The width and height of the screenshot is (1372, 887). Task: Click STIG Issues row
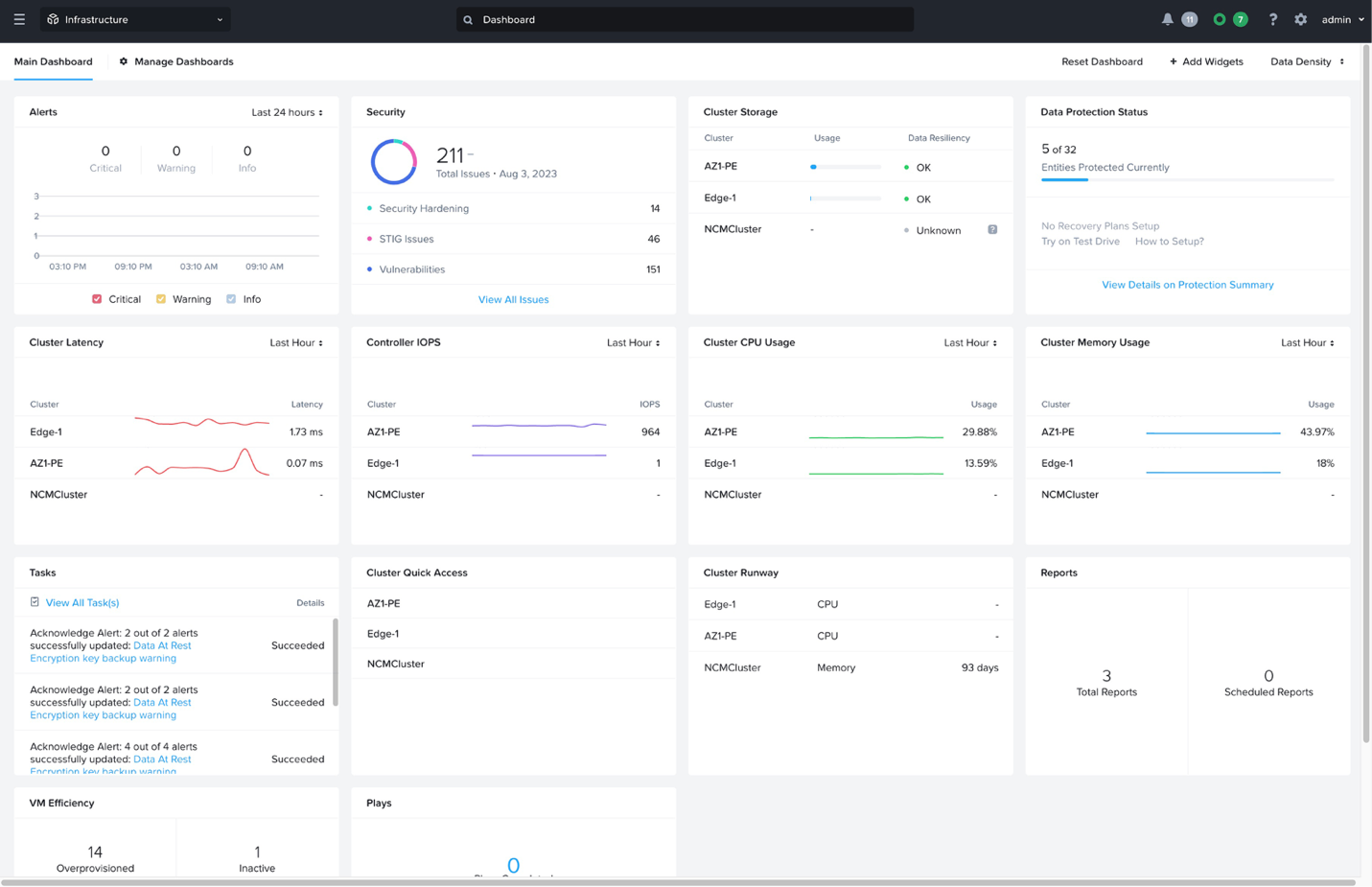[513, 239]
